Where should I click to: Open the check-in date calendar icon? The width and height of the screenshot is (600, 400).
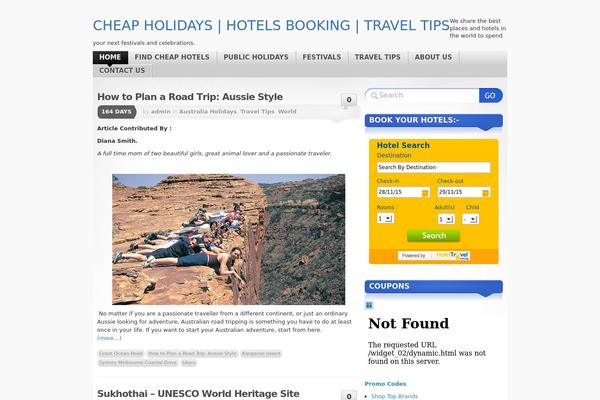425,193
